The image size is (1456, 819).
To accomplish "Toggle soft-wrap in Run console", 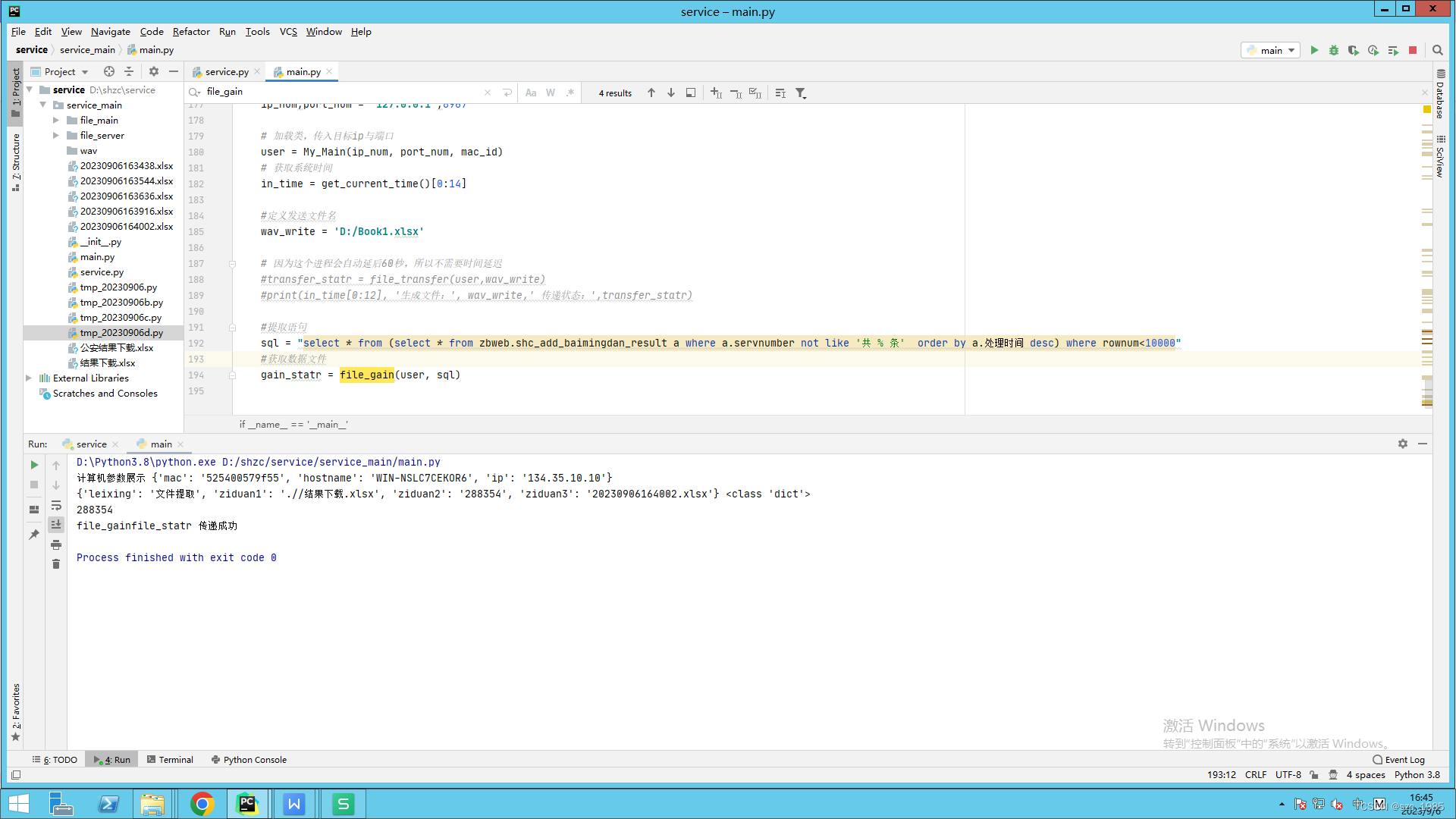I will (56, 505).
